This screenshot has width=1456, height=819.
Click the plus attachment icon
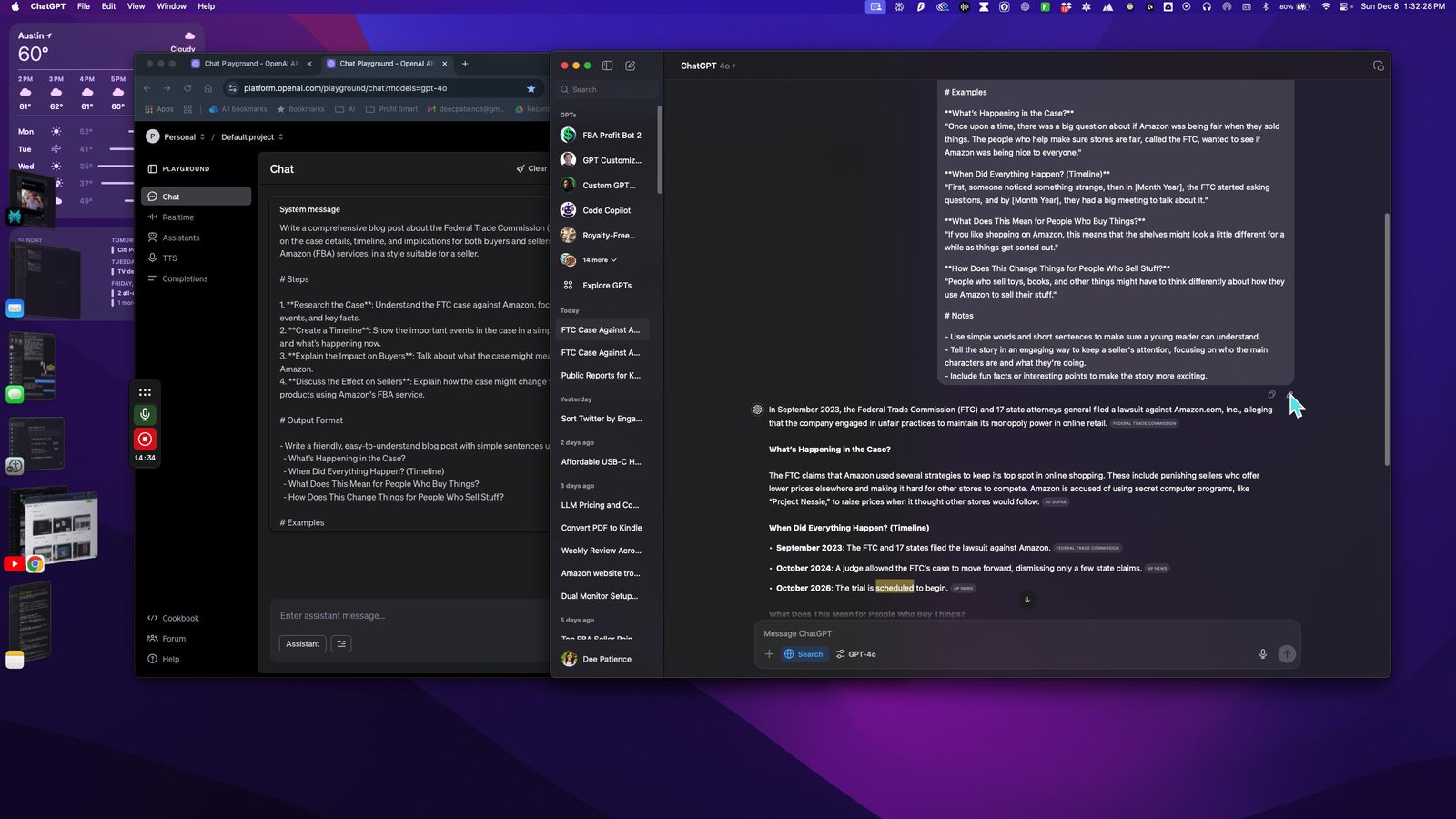point(769,654)
